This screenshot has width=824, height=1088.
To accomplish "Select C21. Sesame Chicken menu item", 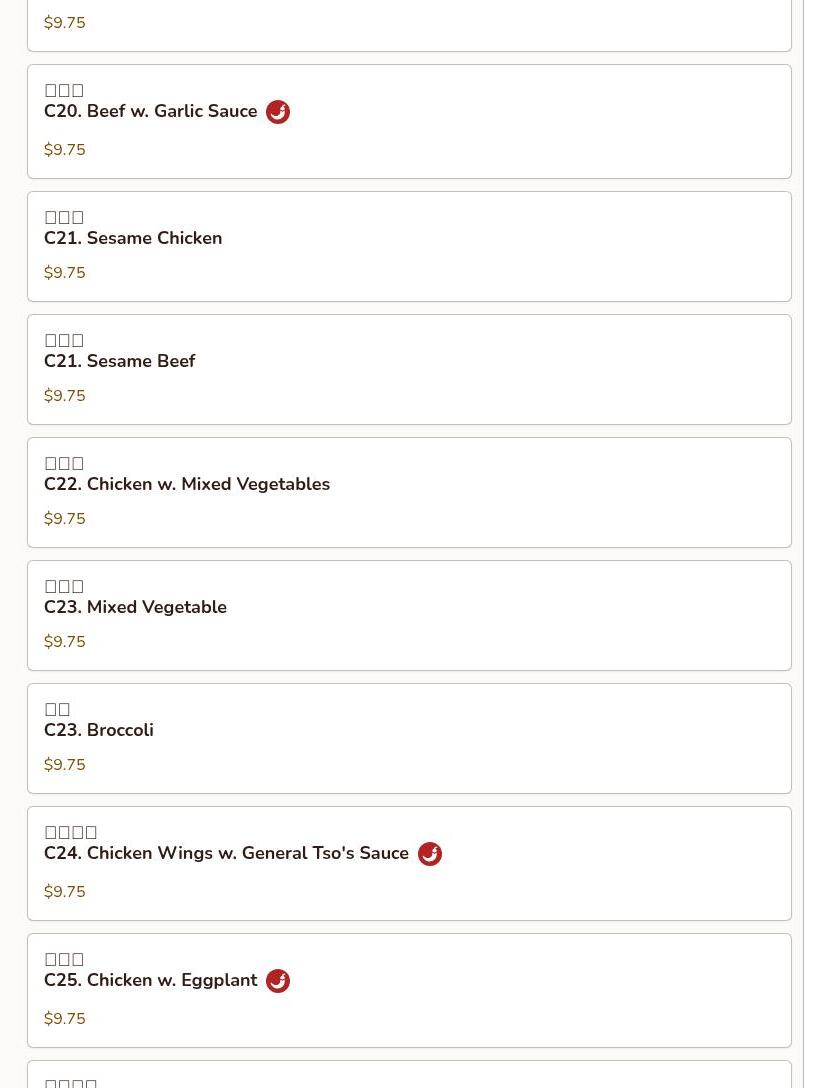I will coord(409,246).
